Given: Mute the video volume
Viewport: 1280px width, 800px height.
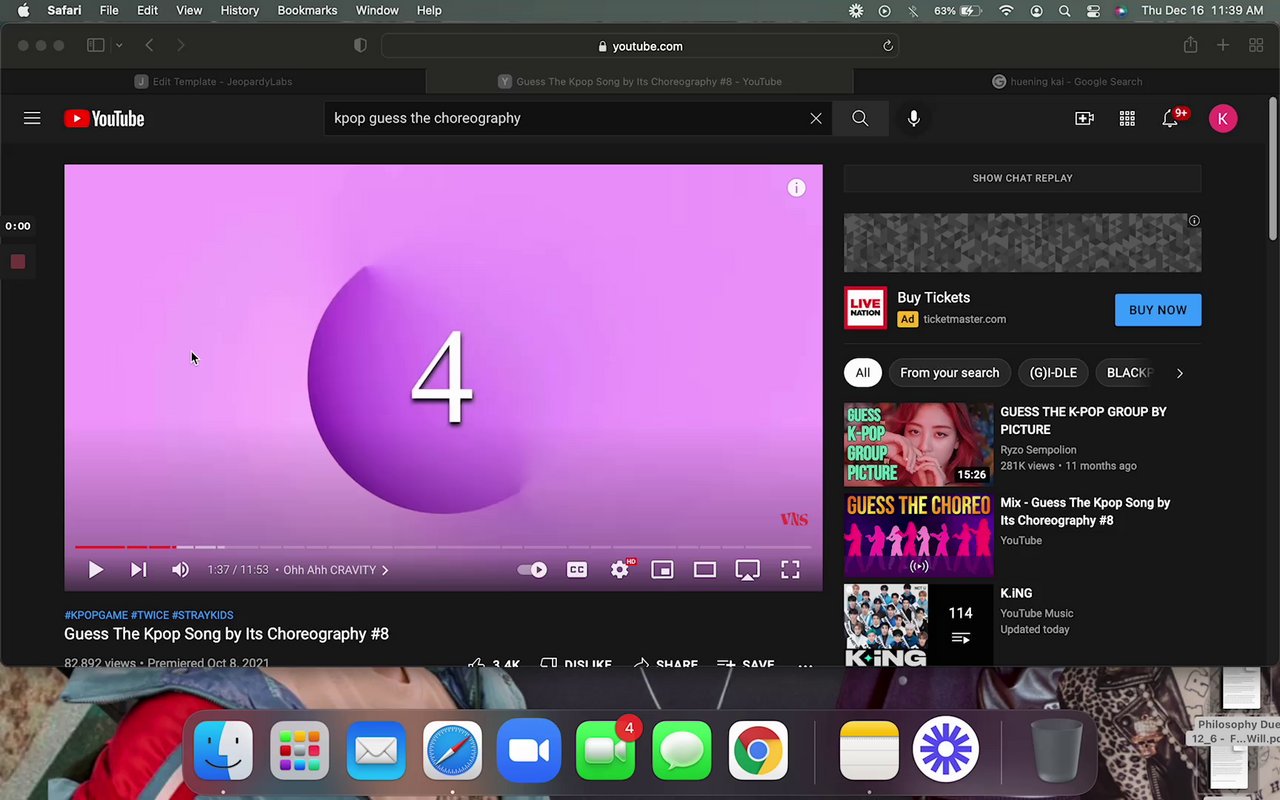Looking at the screenshot, I should point(180,569).
